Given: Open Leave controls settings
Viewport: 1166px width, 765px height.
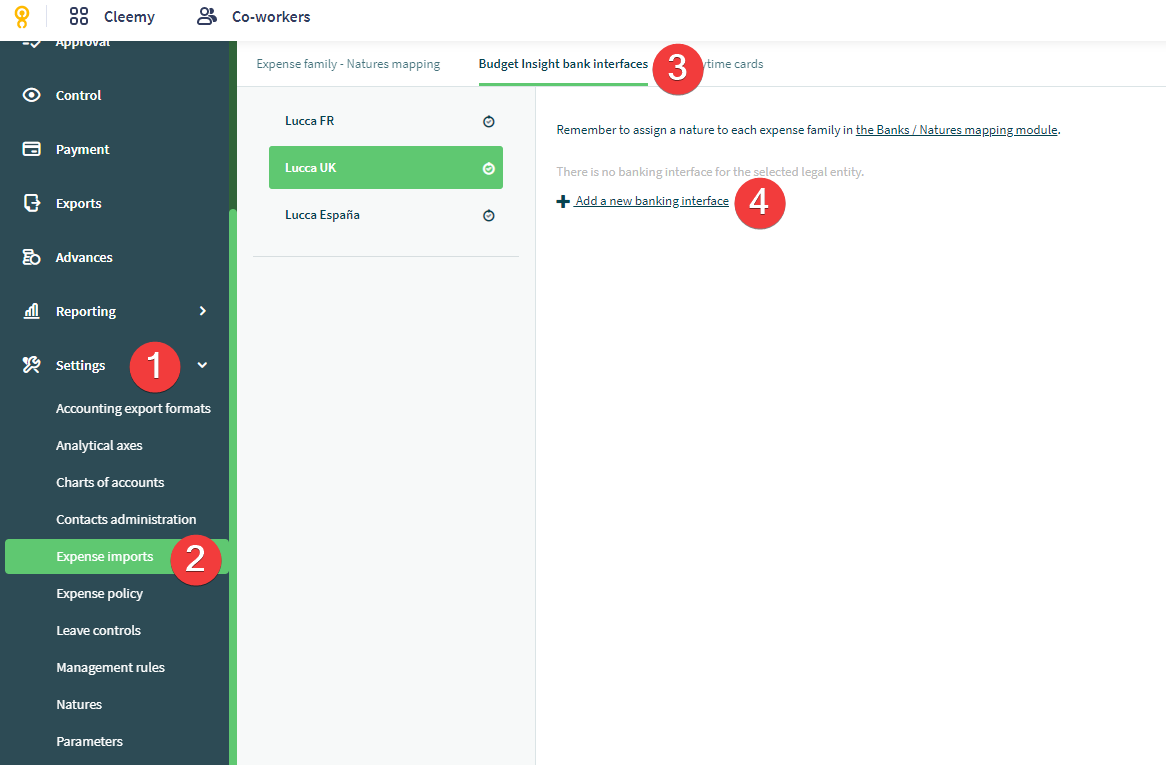Looking at the screenshot, I should 98,630.
